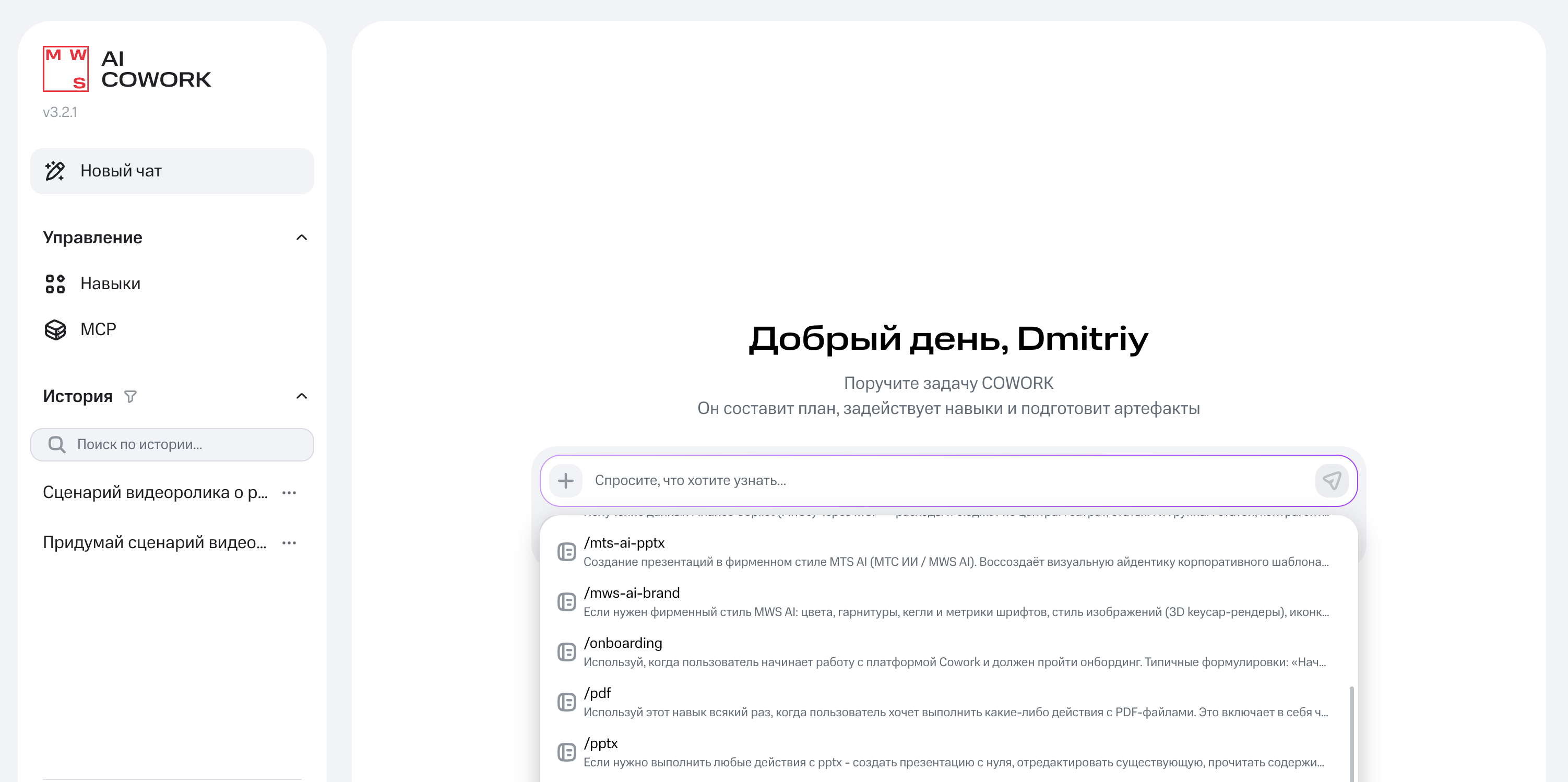Image resolution: width=1568 pixels, height=782 pixels.
Task: Focus the 'Поиск по истории' search field
Action: 172,444
